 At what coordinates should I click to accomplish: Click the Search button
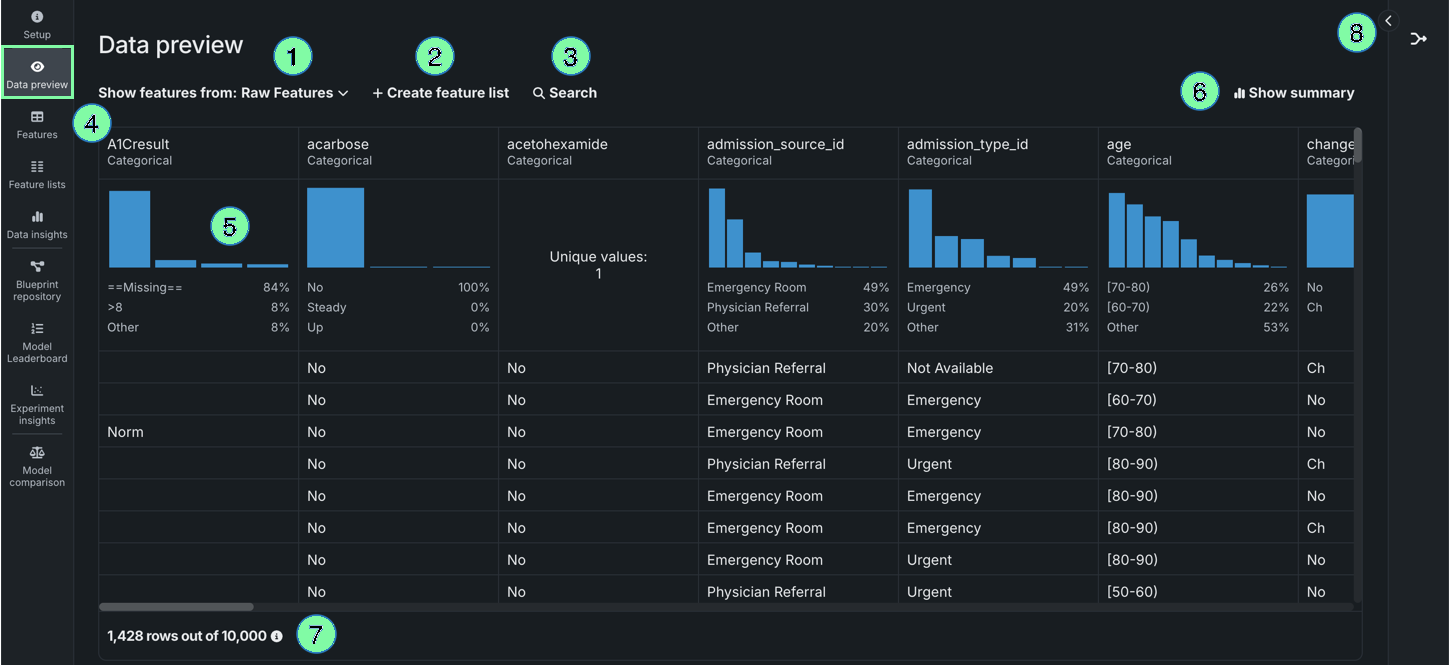click(x=564, y=93)
